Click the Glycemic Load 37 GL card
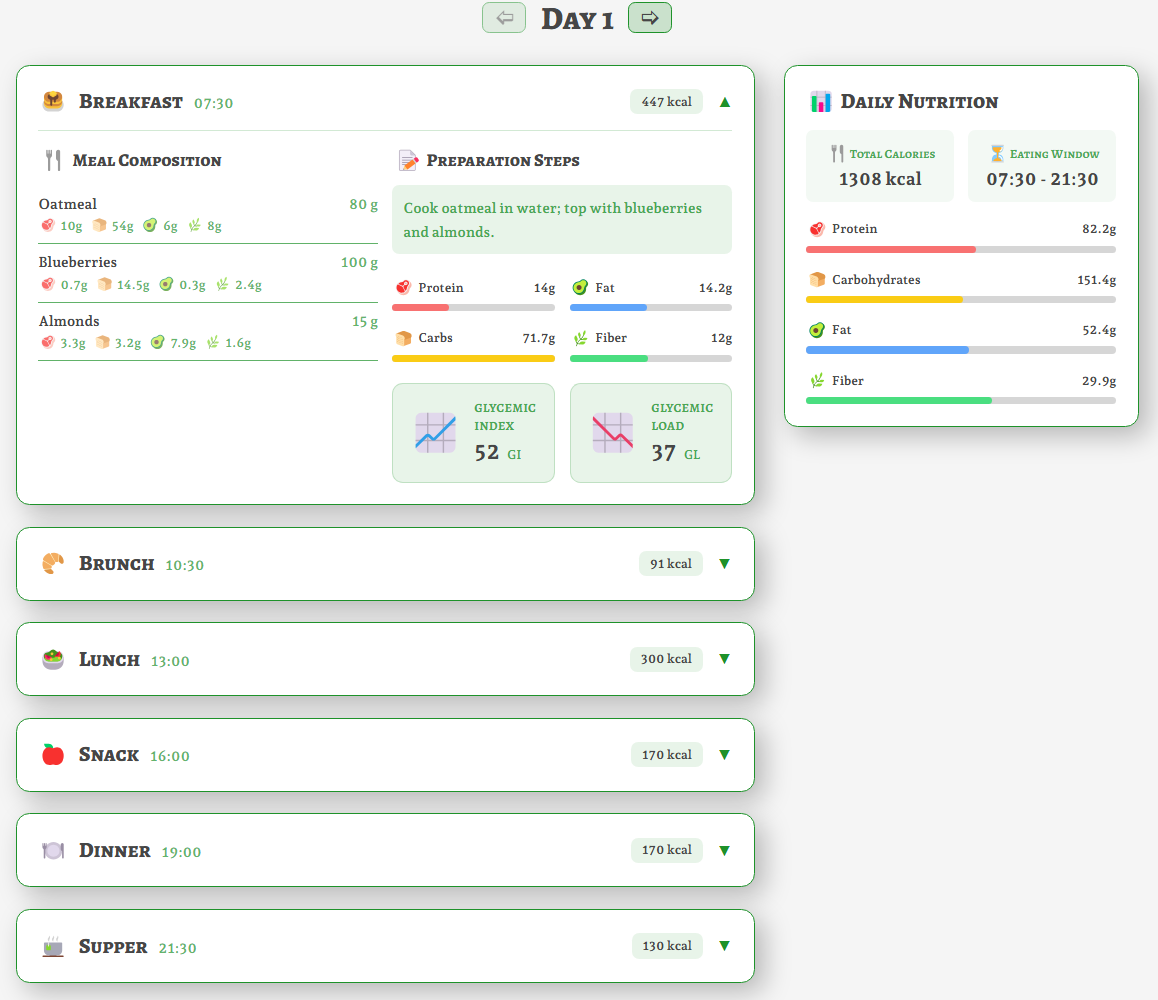The height and width of the screenshot is (1000, 1158). [x=651, y=433]
